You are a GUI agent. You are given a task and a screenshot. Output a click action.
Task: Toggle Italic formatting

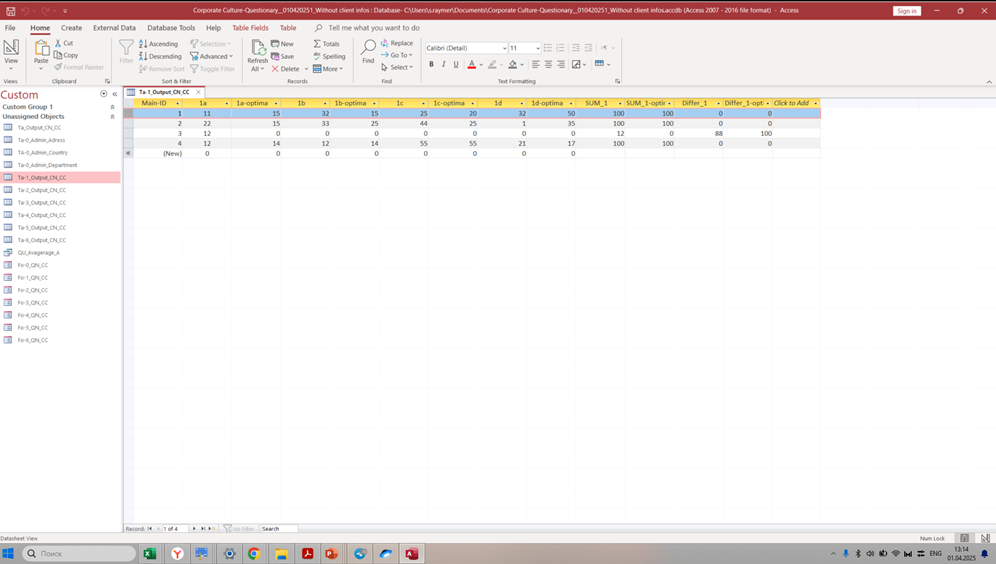point(443,64)
